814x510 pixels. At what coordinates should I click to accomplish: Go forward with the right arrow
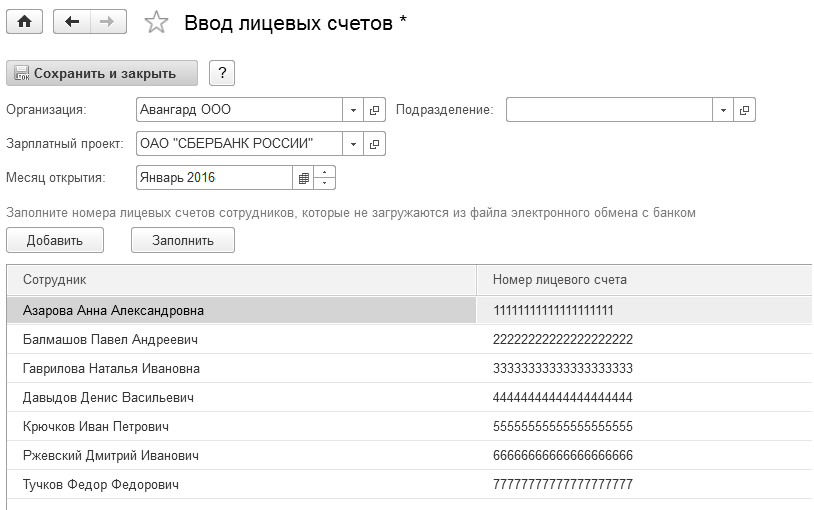pyautogui.click(x=108, y=22)
